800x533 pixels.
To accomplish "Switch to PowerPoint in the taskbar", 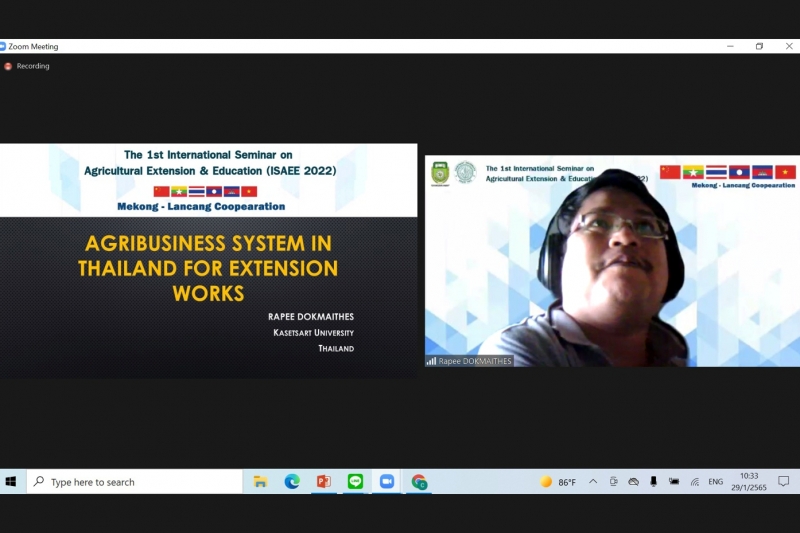I will coord(323,482).
